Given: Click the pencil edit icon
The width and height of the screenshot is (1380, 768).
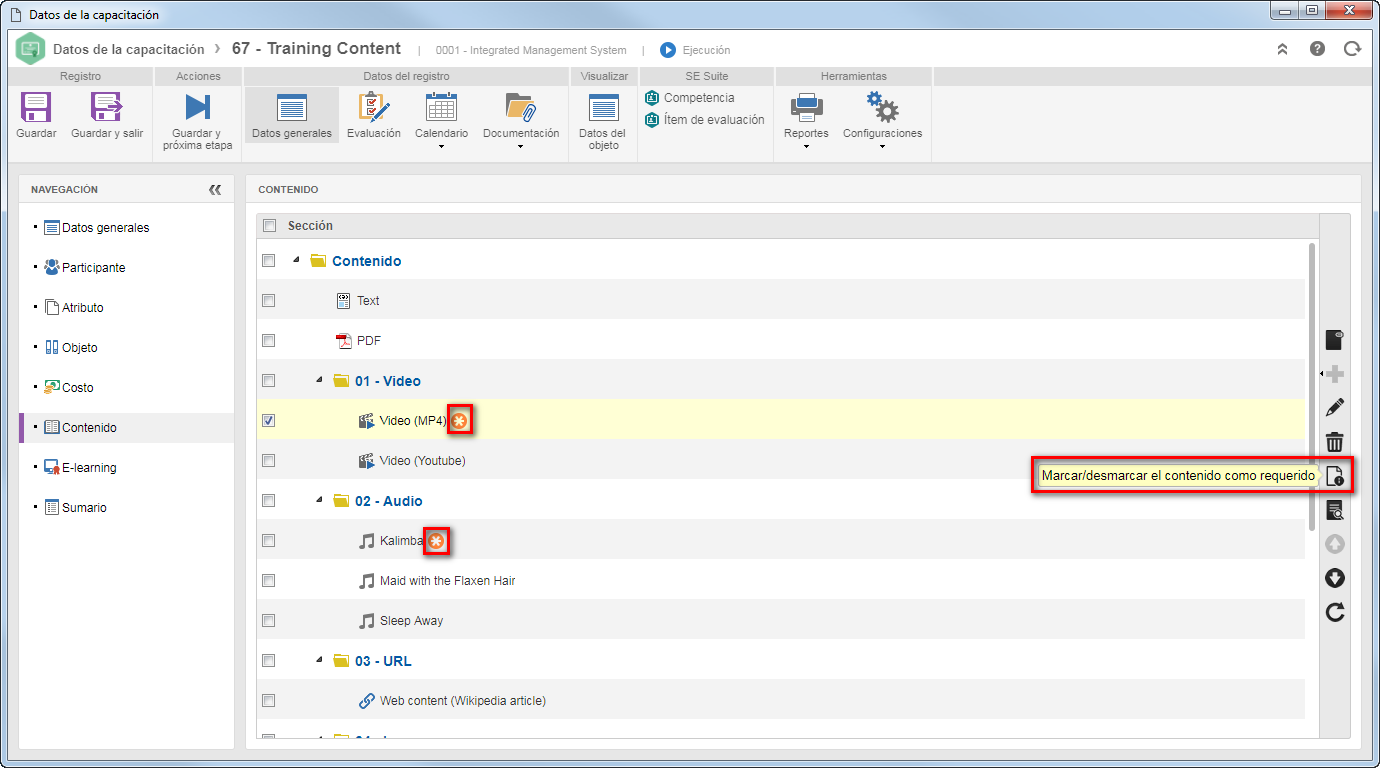Looking at the screenshot, I should (1334, 408).
